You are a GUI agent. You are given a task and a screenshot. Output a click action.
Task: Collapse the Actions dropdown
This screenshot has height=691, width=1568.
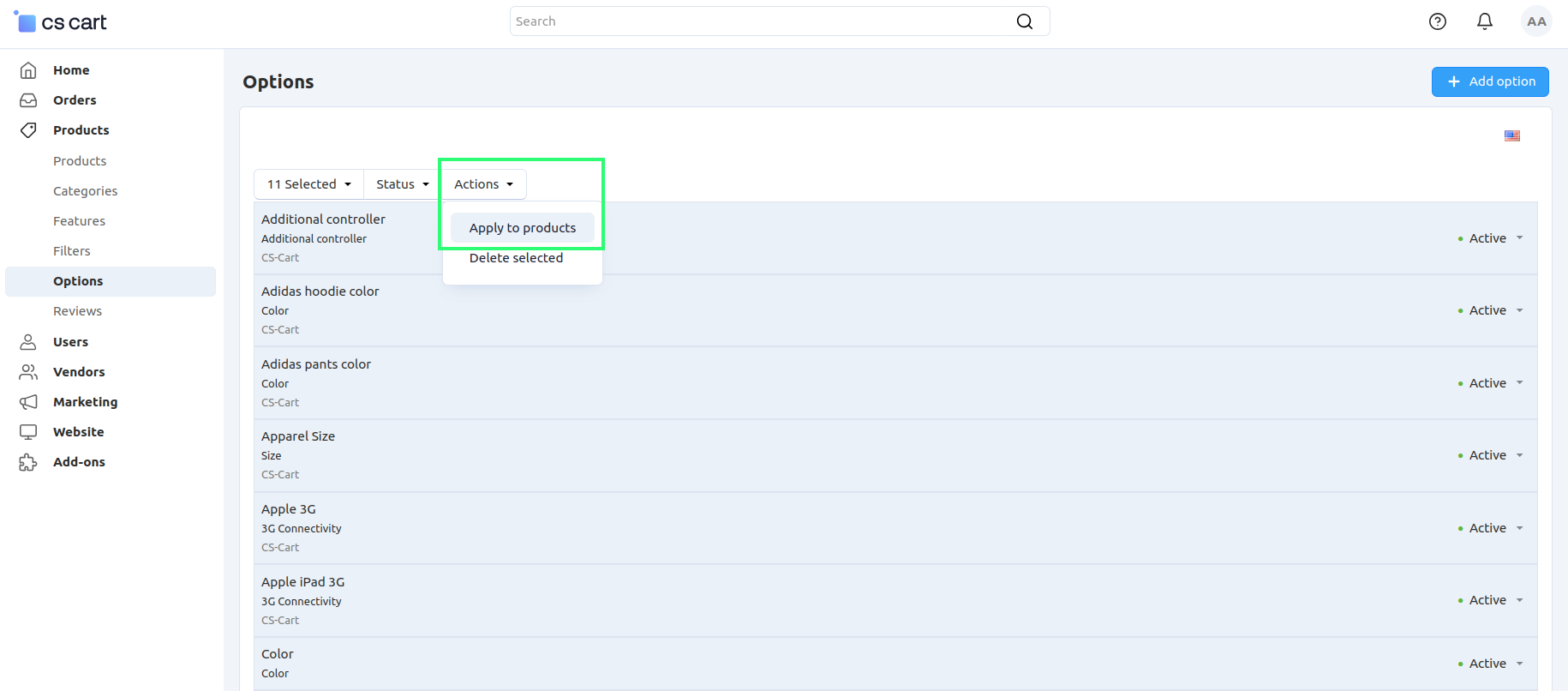[x=484, y=184]
